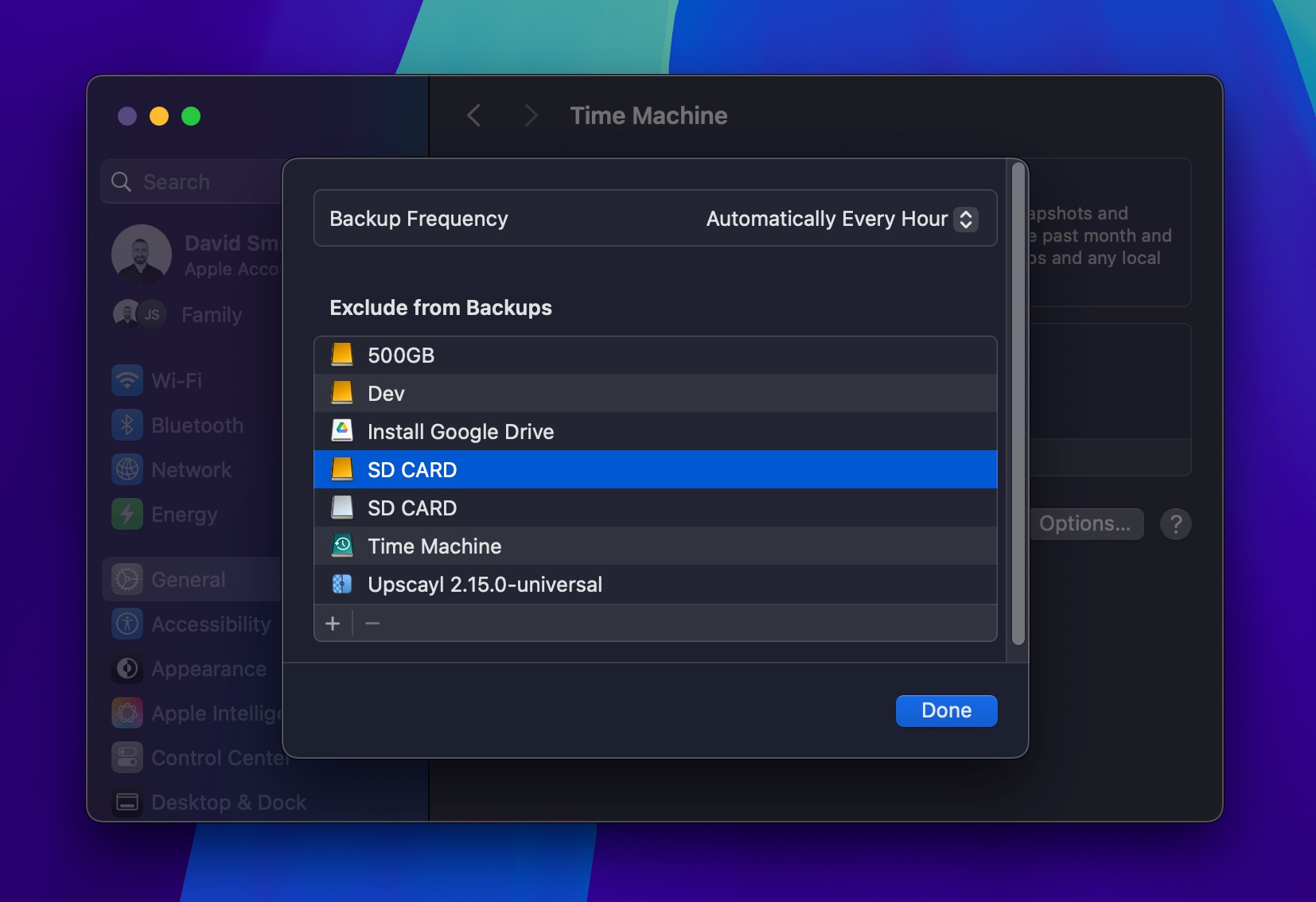Viewport: 1316px width, 902px height.
Task: Click the Bluetooth icon in the sidebar
Action: coord(128,425)
